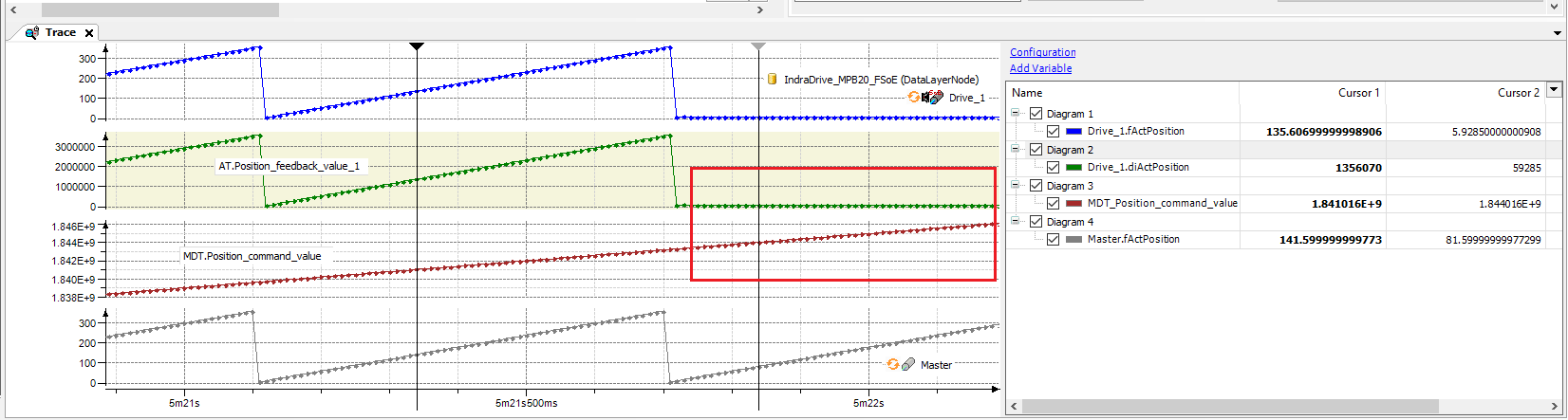Click the Trace tab icon

[31, 32]
